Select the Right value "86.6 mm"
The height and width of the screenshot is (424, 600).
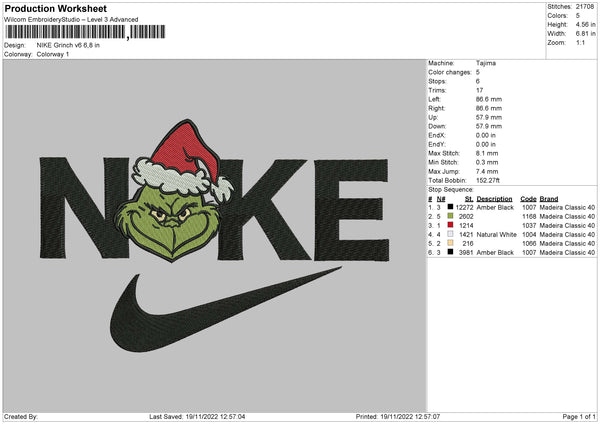click(x=489, y=108)
